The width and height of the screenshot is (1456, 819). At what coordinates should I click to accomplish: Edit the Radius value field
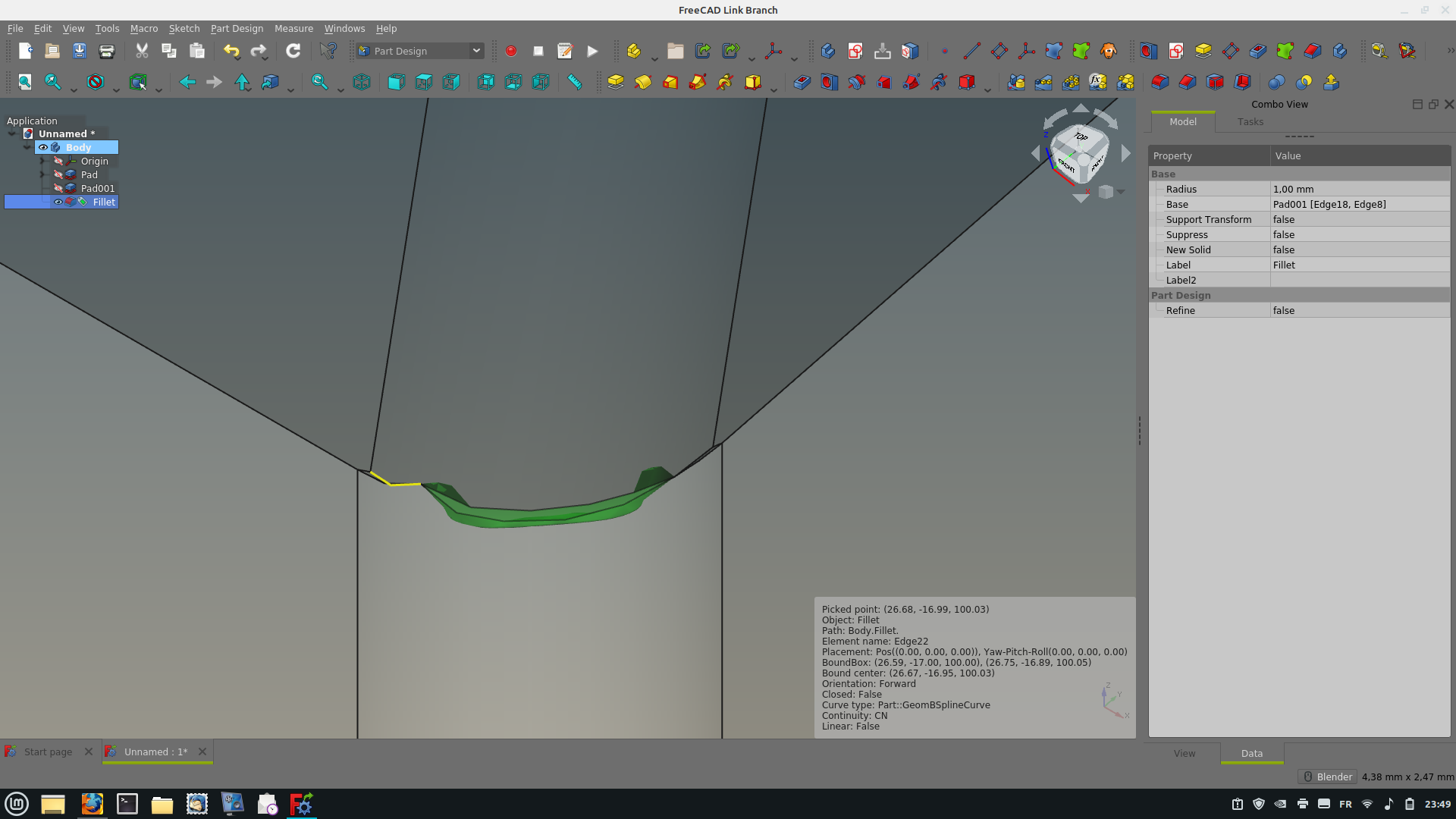coord(1357,189)
